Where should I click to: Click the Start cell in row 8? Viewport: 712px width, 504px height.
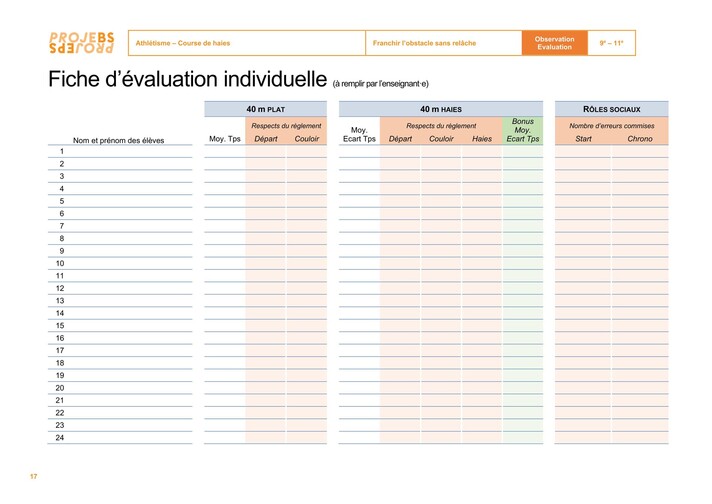583,238
